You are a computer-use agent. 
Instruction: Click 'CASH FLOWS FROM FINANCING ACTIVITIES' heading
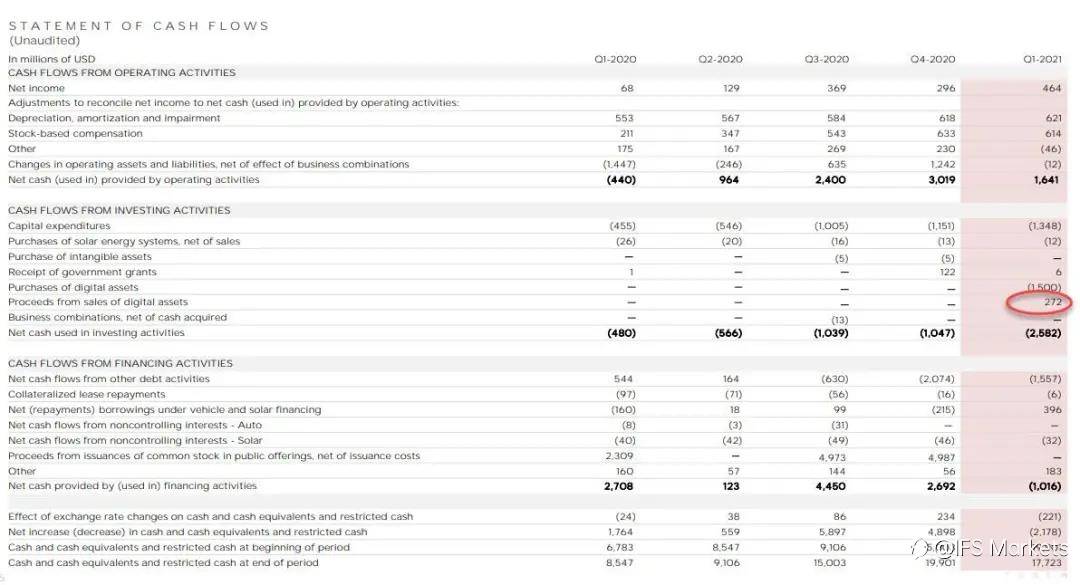(x=121, y=363)
